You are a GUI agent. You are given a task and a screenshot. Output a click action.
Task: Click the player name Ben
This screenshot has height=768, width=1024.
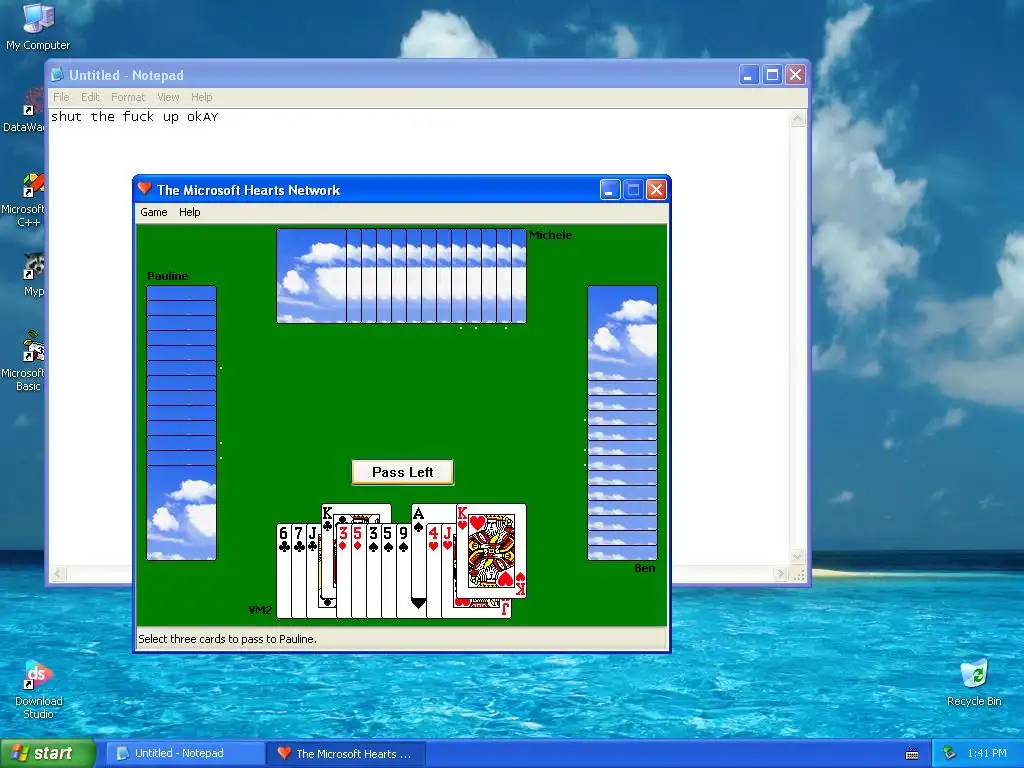tap(645, 568)
